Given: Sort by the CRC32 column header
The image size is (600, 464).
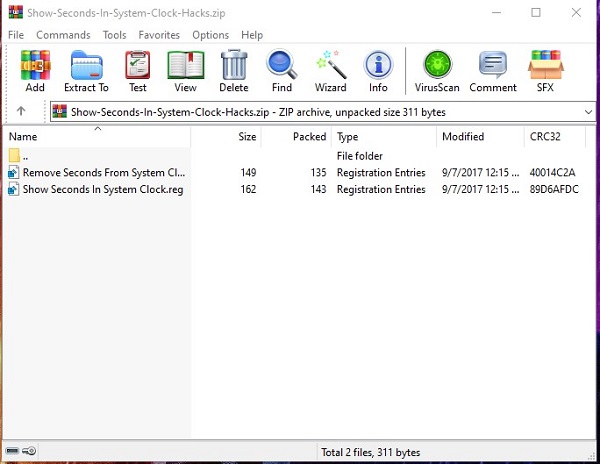Looking at the screenshot, I should pos(555,137).
